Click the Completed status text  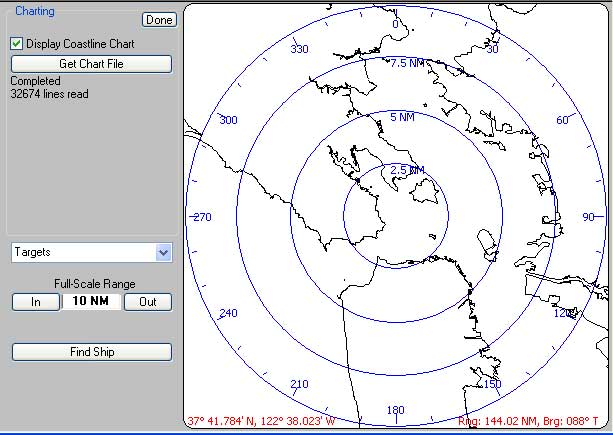35,81
